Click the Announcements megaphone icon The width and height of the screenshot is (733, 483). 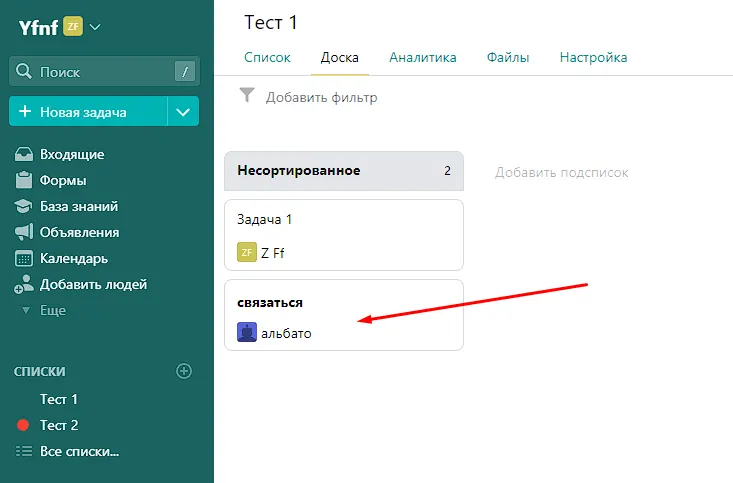pos(24,233)
